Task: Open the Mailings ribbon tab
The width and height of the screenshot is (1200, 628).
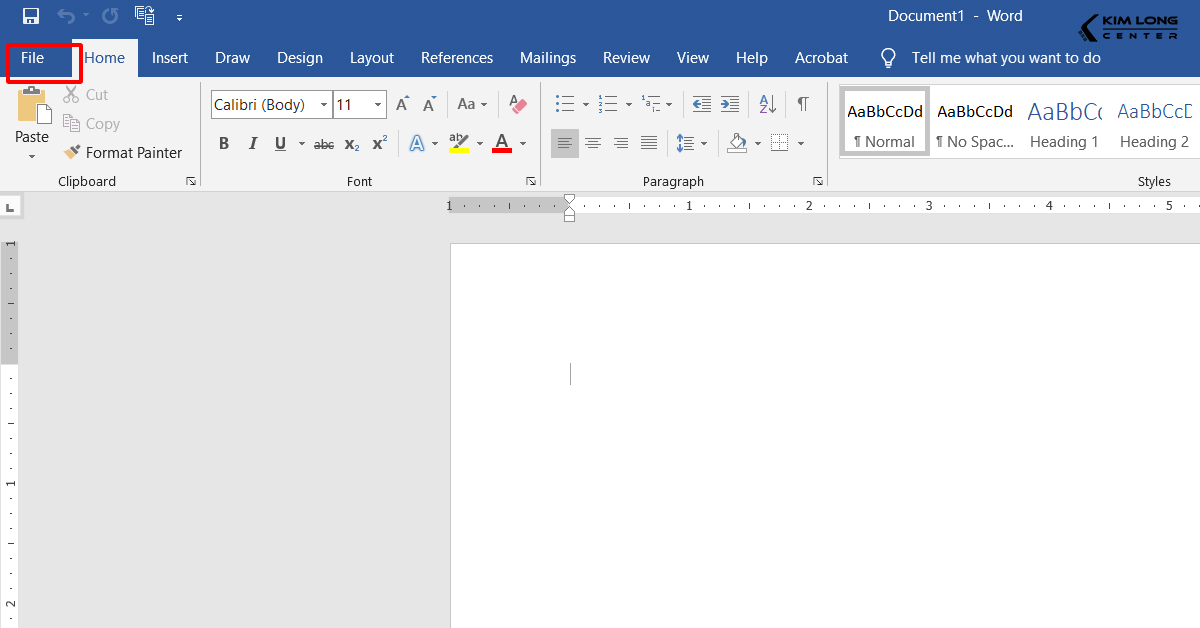Action: pos(547,57)
